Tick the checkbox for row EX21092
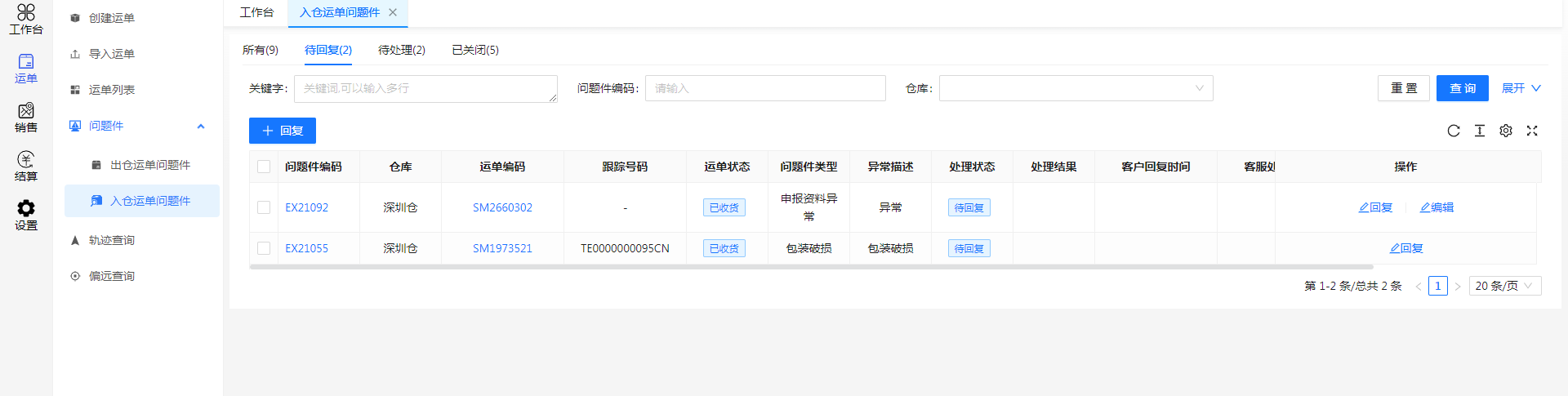 pos(264,207)
